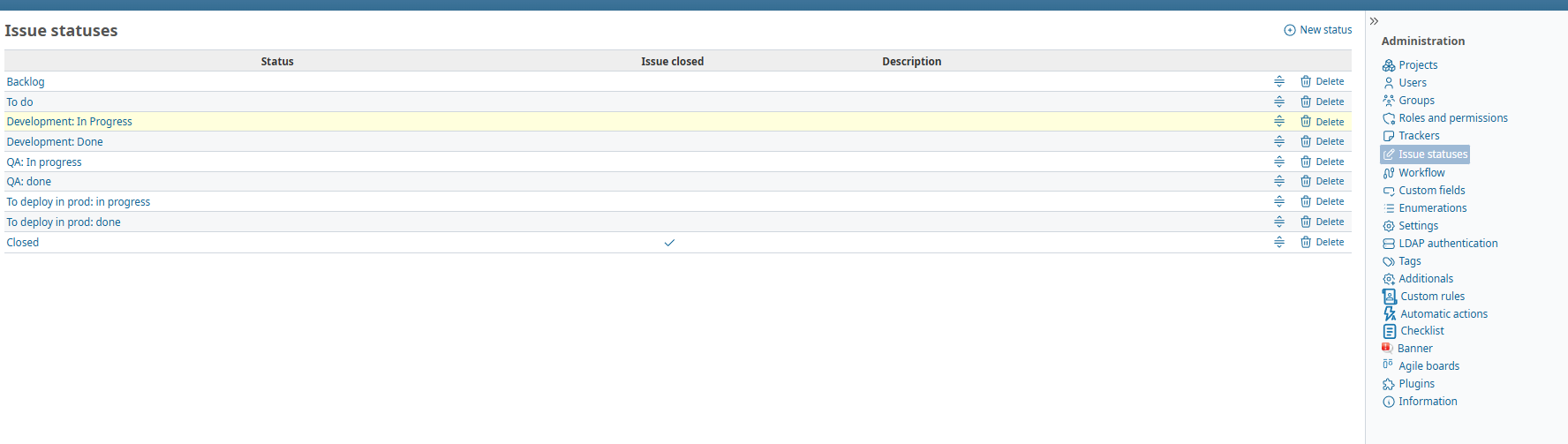
Task: Open Roles and permissions menu item
Action: 1452,118
